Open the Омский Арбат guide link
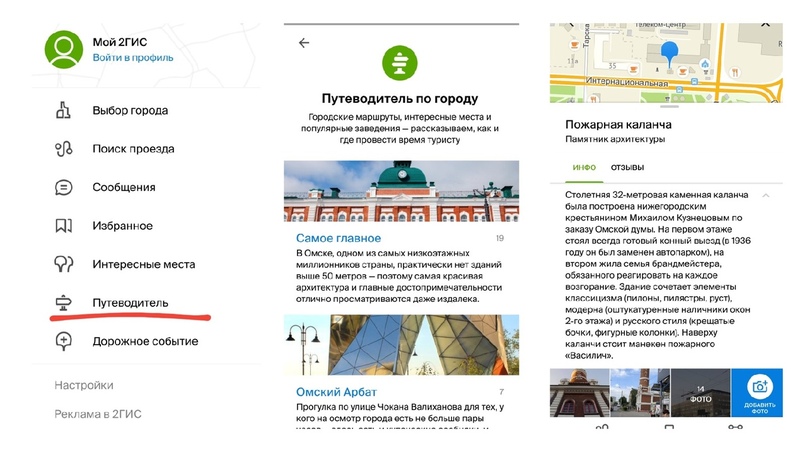This screenshot has width=807, height=453. point(336,392)
